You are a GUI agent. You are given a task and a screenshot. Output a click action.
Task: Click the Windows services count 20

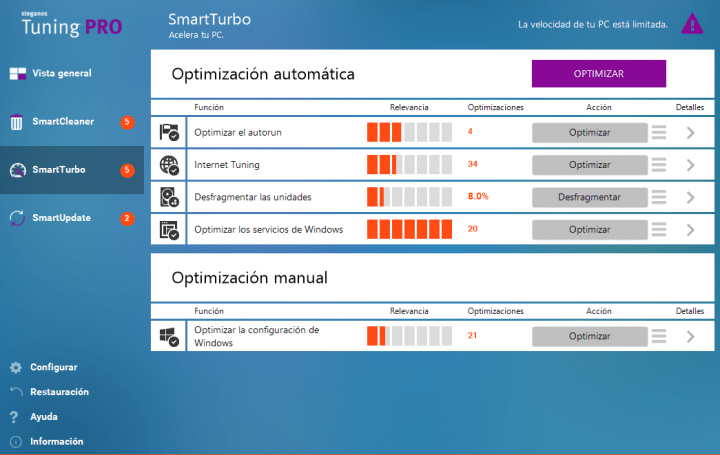(472, 229)
